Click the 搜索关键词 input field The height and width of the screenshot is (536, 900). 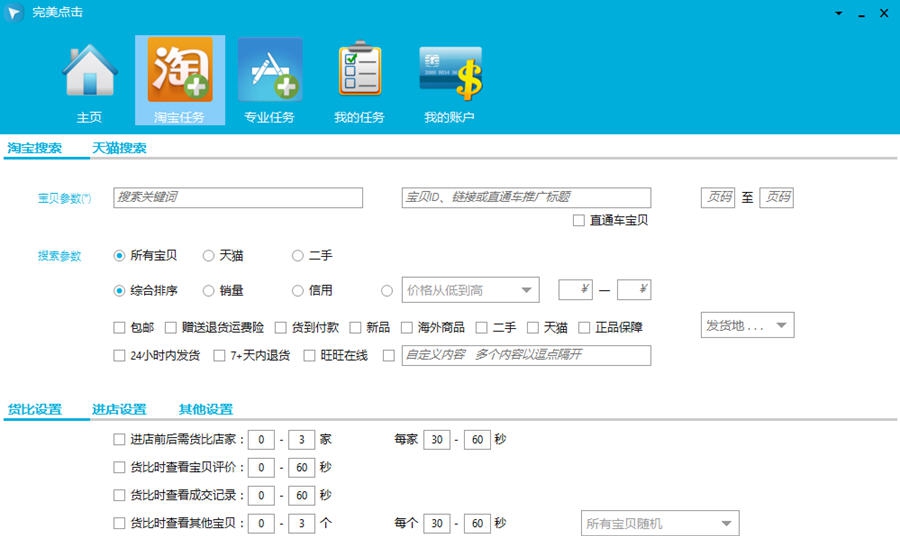(237, 198)
